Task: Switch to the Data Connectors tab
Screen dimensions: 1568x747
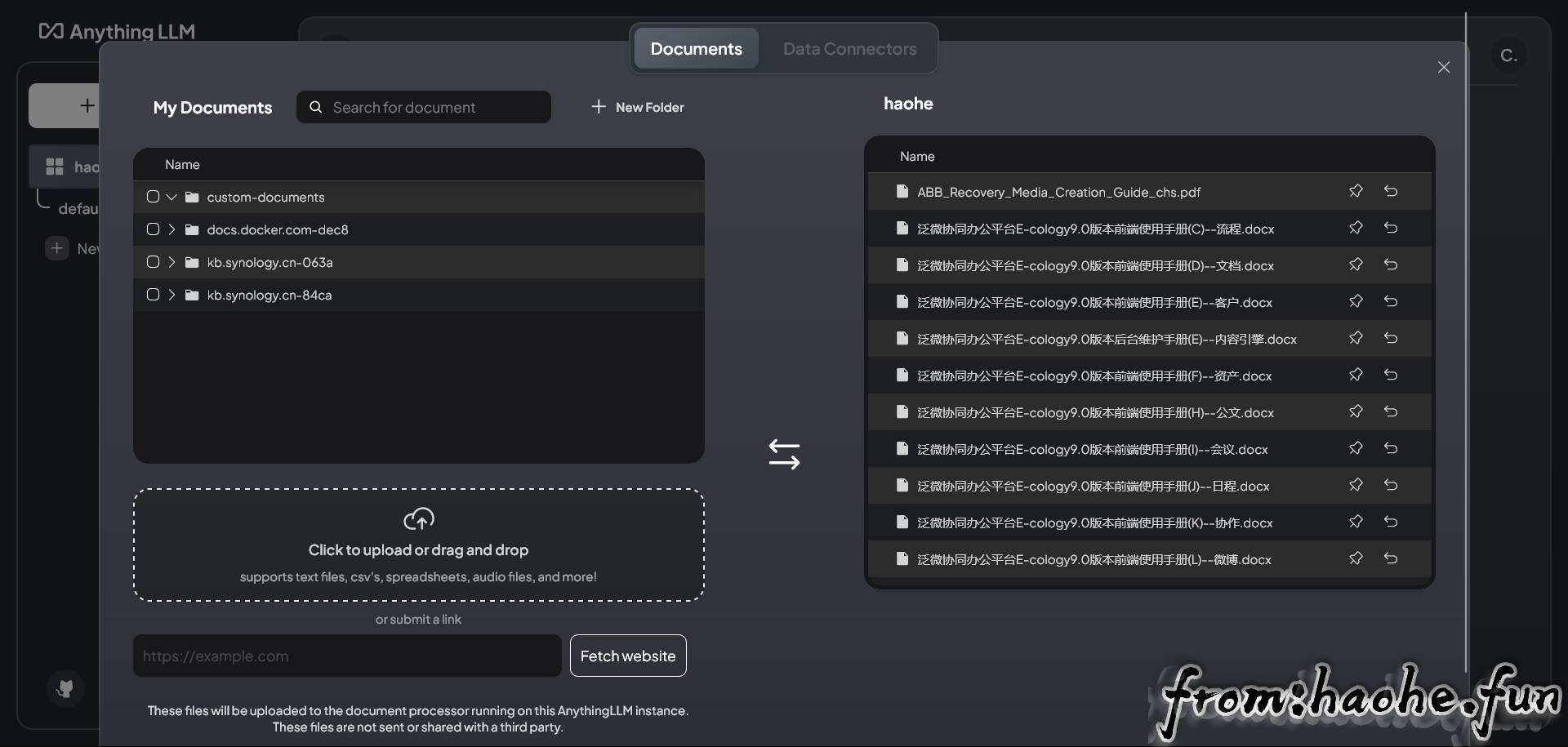Action: pyautogui.click(x=849, y=48)
